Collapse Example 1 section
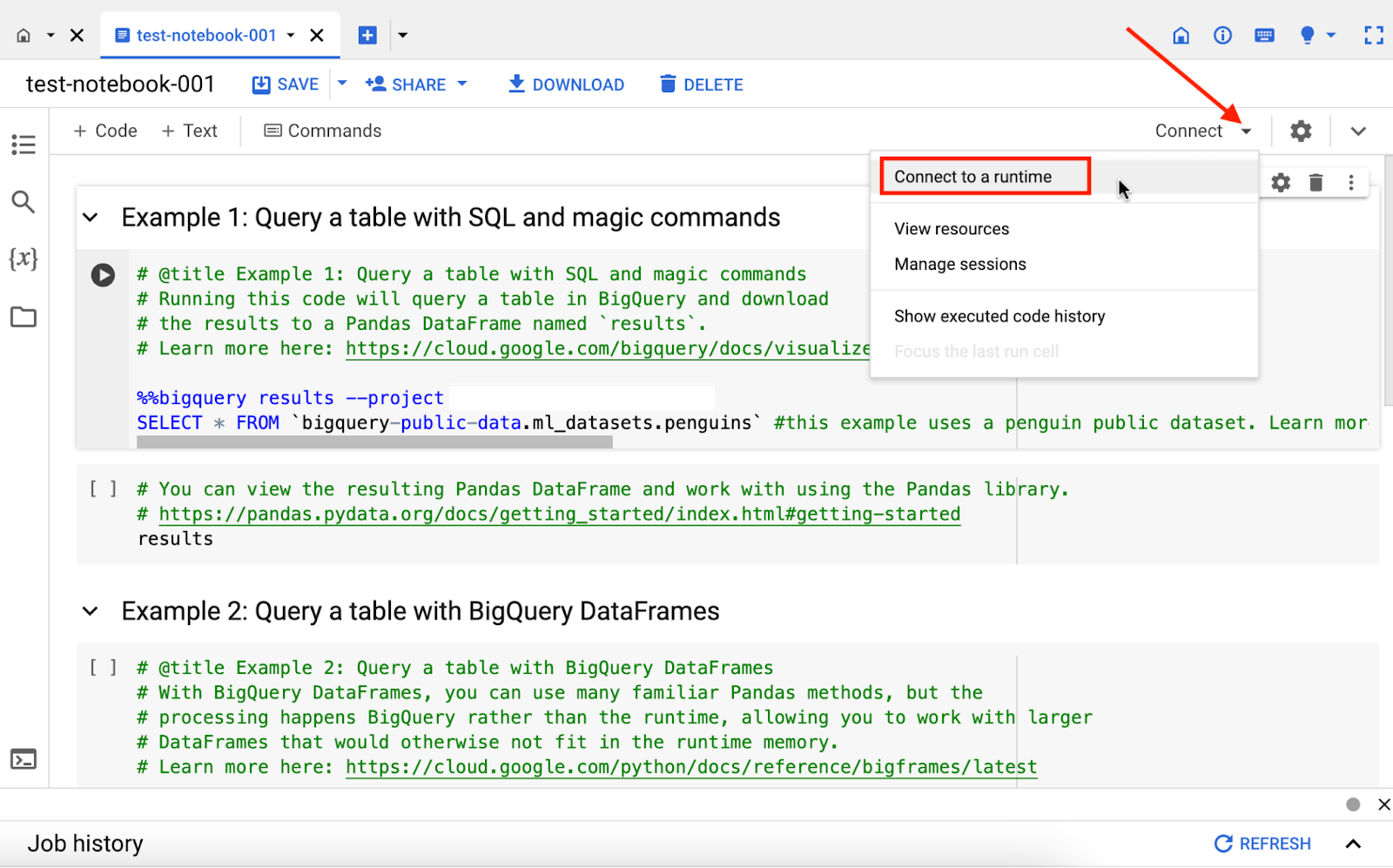Image resolution: width=1393 pixels, height=868 pixels. [x=90, y=218]
